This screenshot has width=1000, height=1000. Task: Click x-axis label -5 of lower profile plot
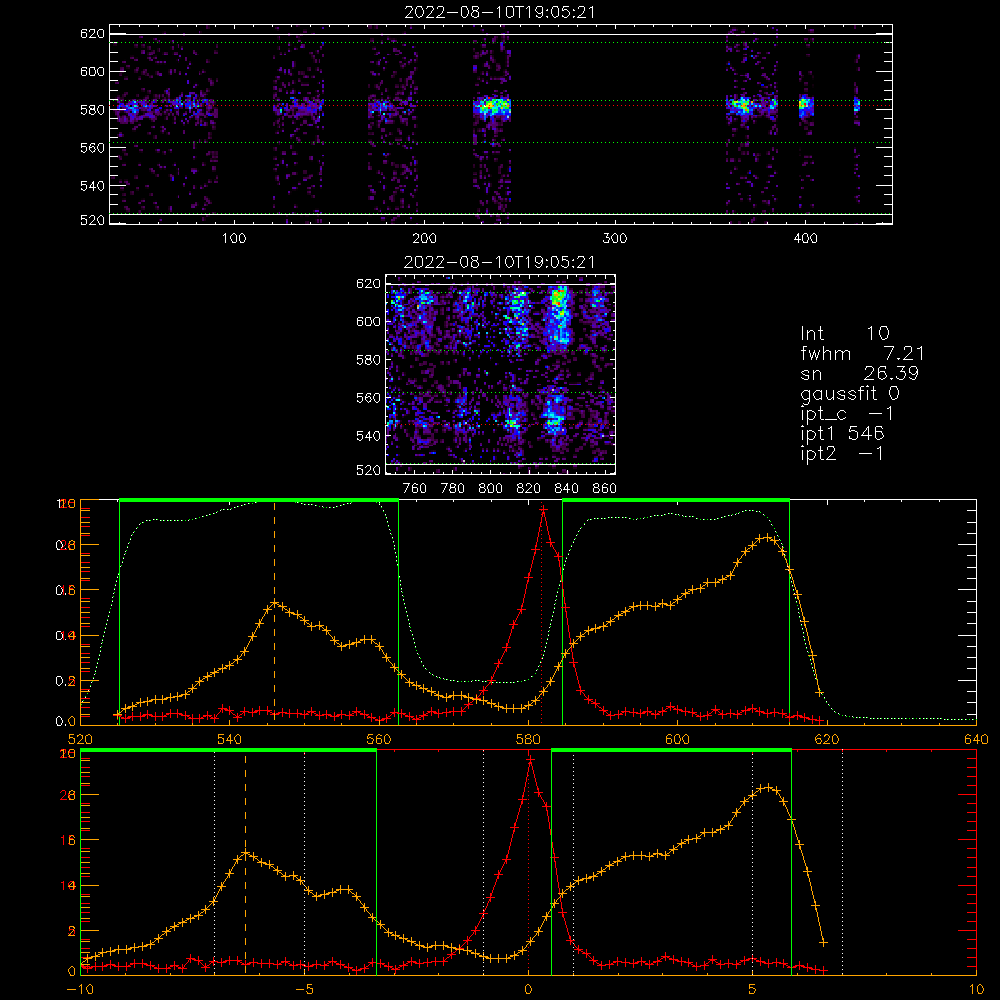coord(304,989)
